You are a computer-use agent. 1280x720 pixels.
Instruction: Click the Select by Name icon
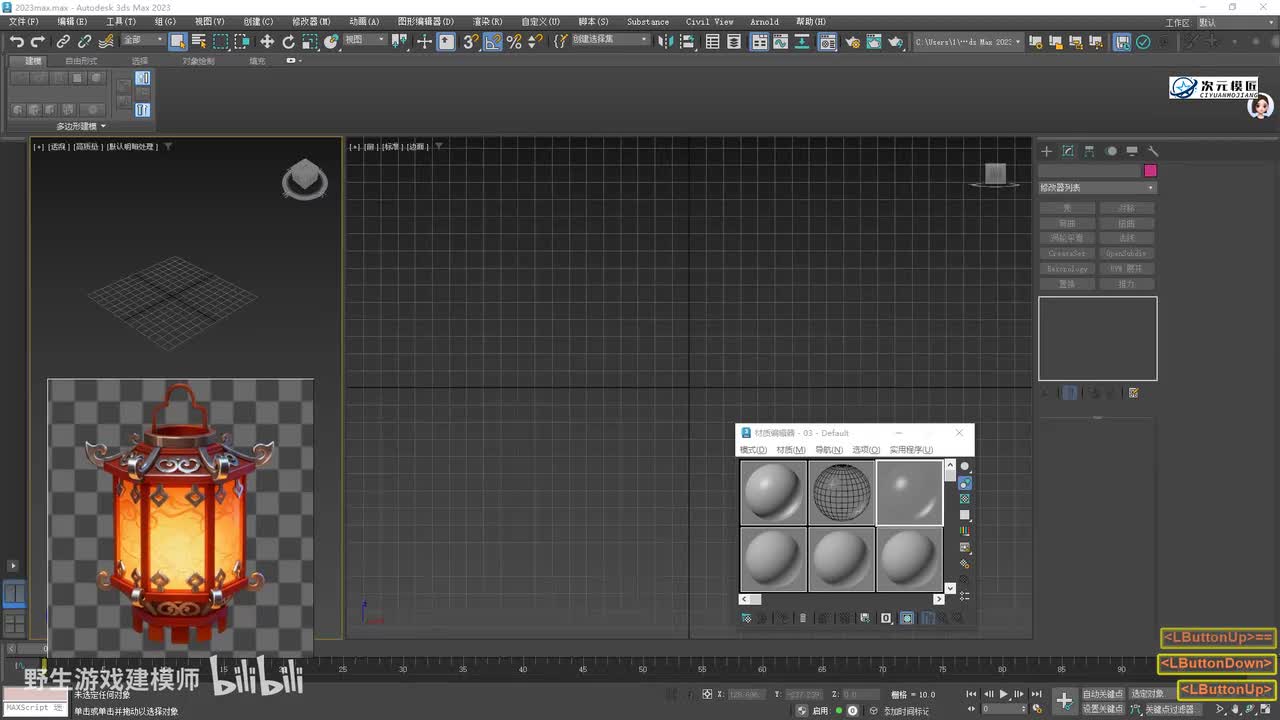pos(199,41)
